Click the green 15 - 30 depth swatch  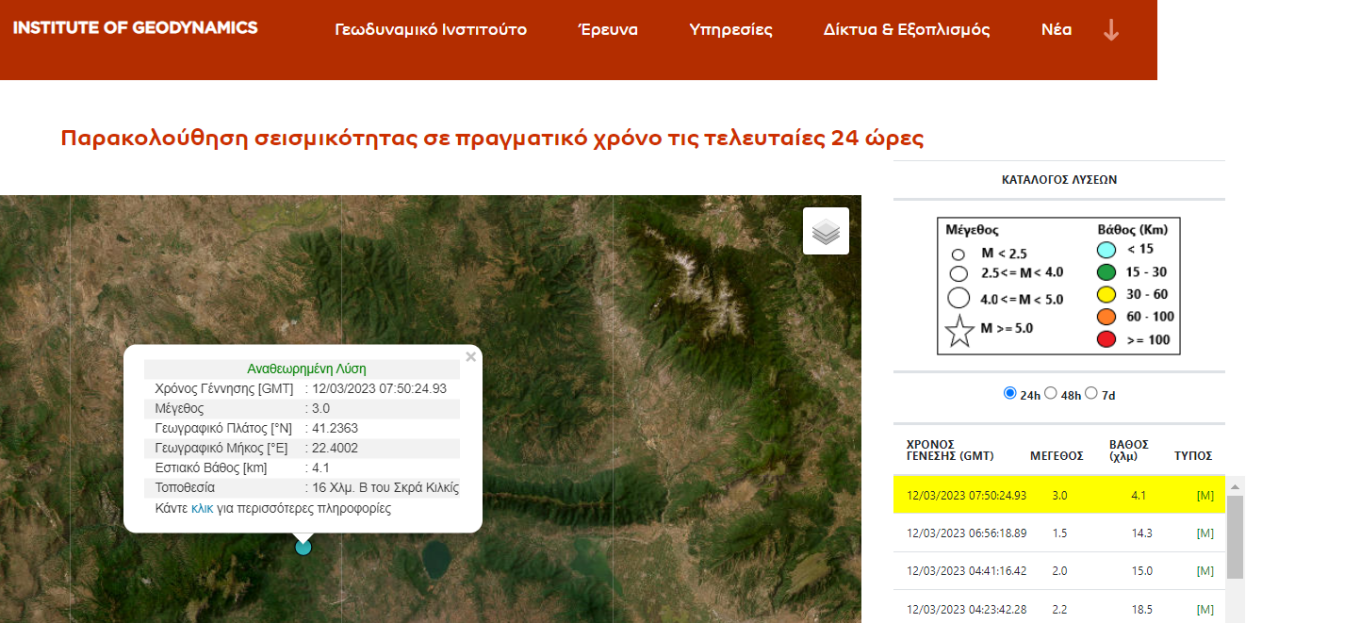pyautogui.click(x=1107, y=272)
